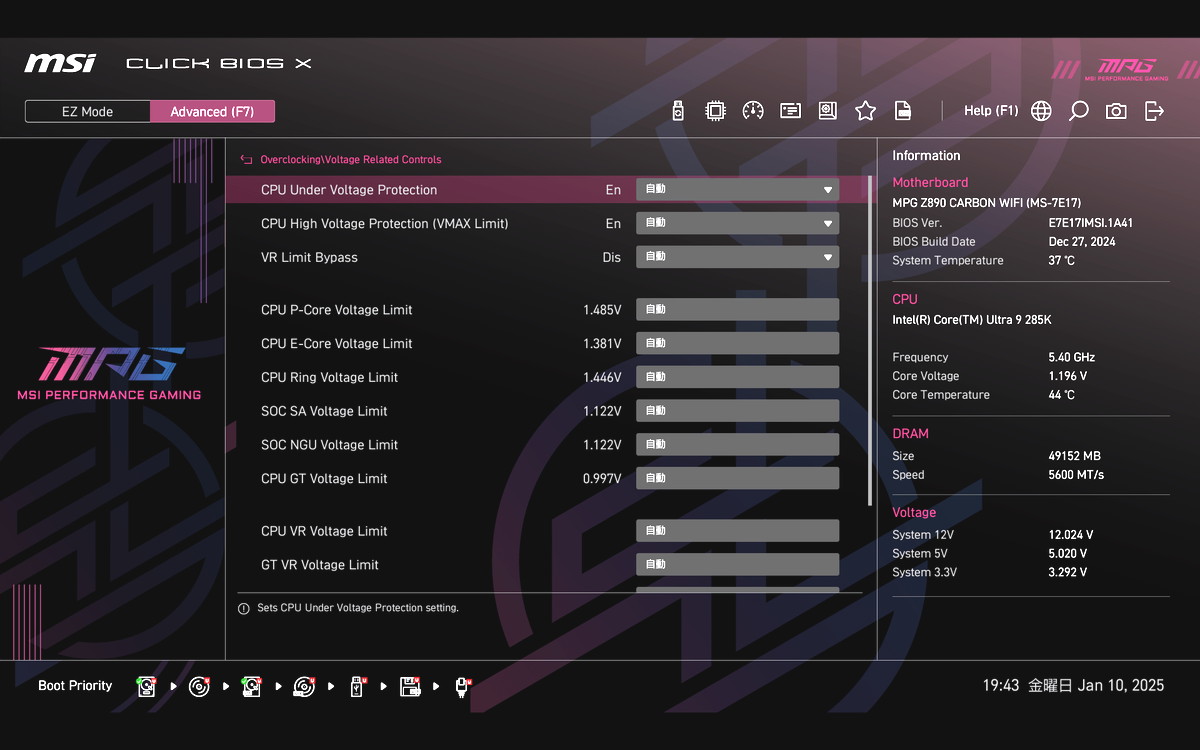1200x750 pixels.
Task: Expand CPU Under Voltage Protection dropdown
Action: click(737, 190)
